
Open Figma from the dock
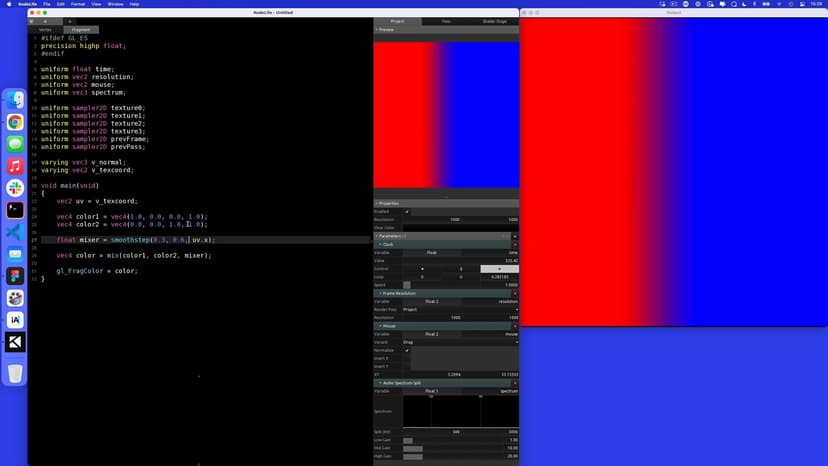click(x=15, y=276)
